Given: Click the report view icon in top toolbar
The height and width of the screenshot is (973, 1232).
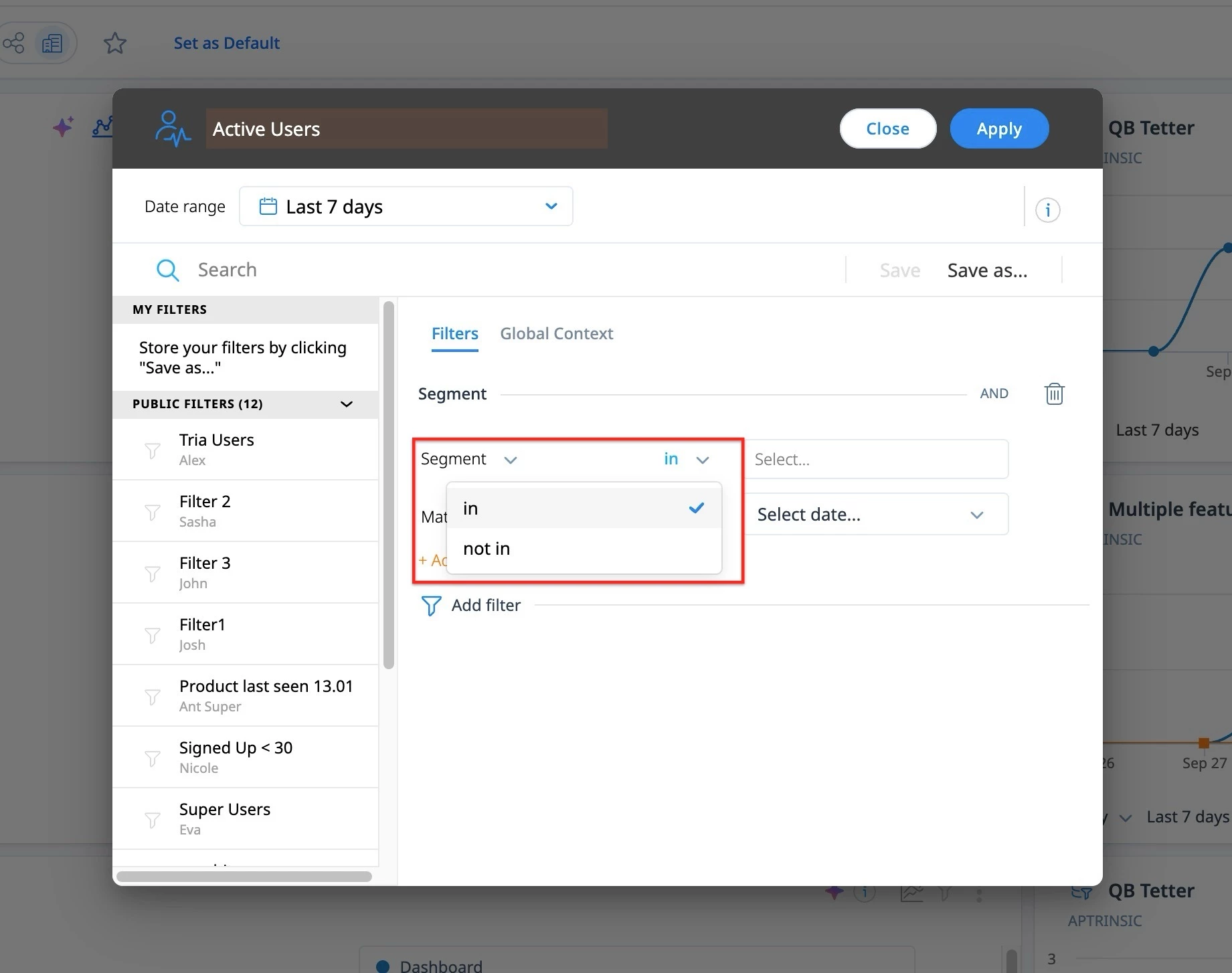Looking at the screenshot, I should pos(52,43).
